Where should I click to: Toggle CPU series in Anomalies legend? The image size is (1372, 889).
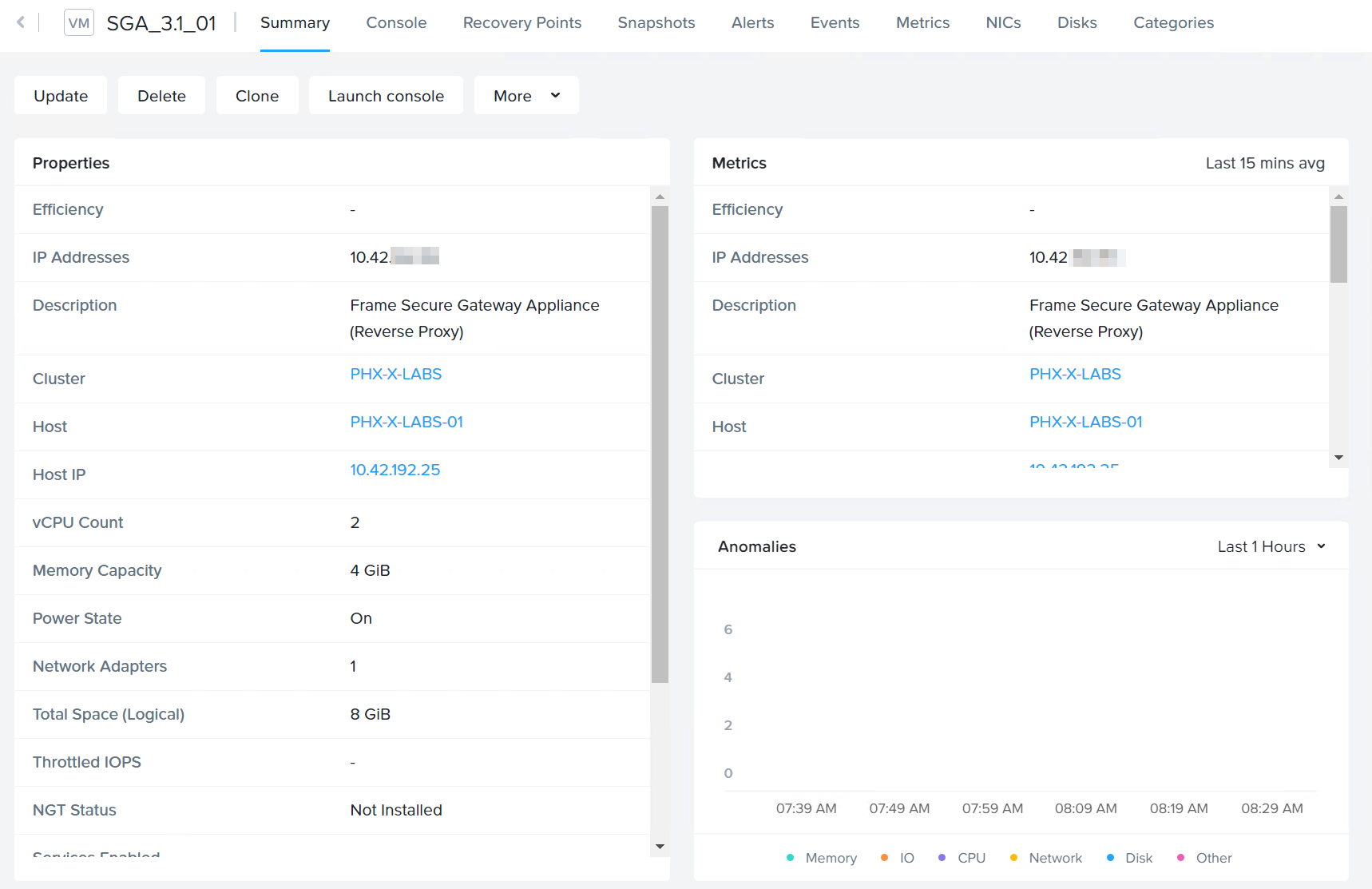pyautogui.click(x=962, y=858)
